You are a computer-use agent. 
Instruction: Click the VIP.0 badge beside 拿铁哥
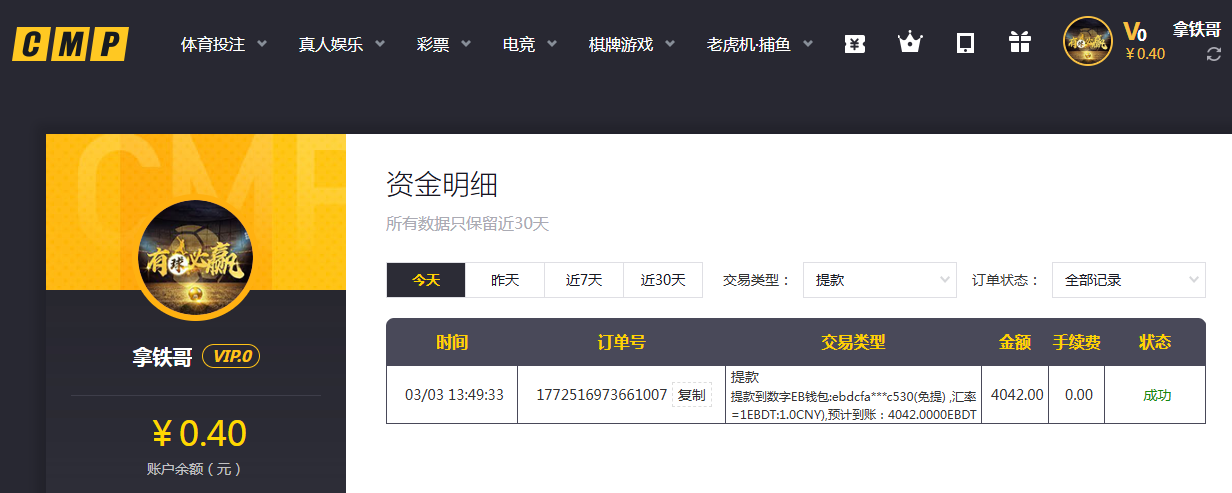pyautogui.click(x=231, y=356)
